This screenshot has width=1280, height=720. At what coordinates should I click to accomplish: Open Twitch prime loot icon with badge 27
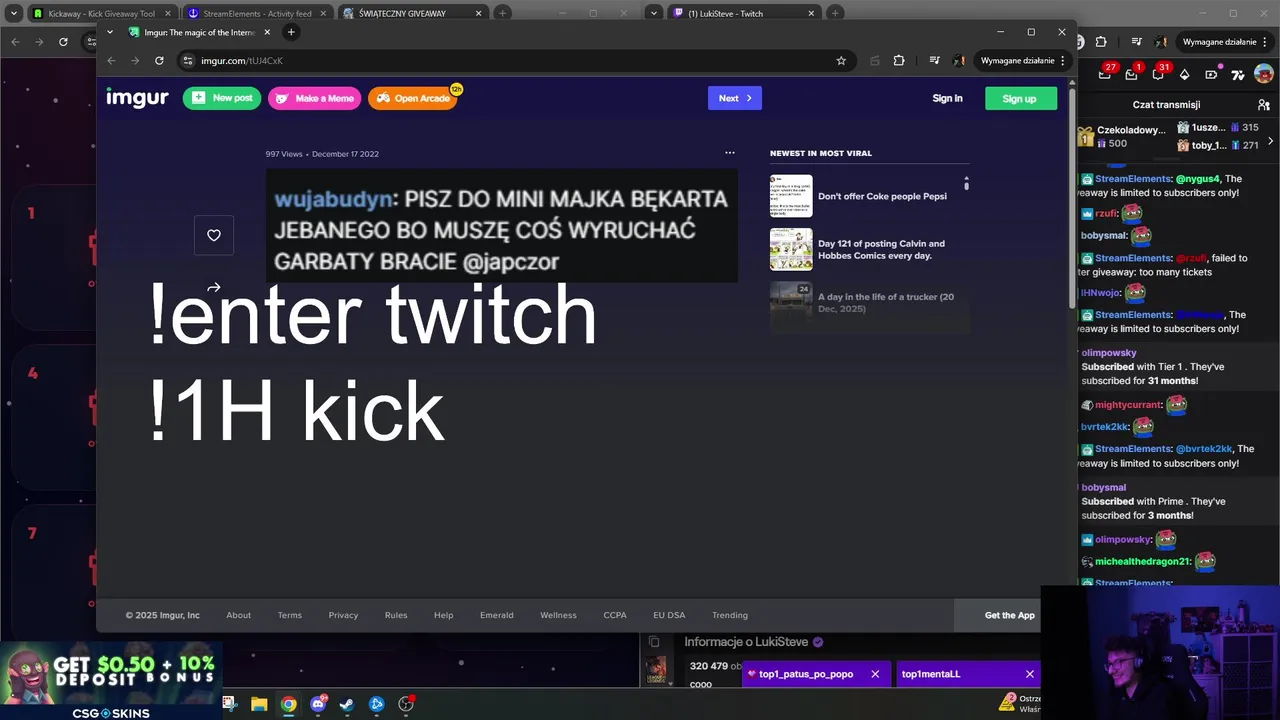pos(1106,72)
